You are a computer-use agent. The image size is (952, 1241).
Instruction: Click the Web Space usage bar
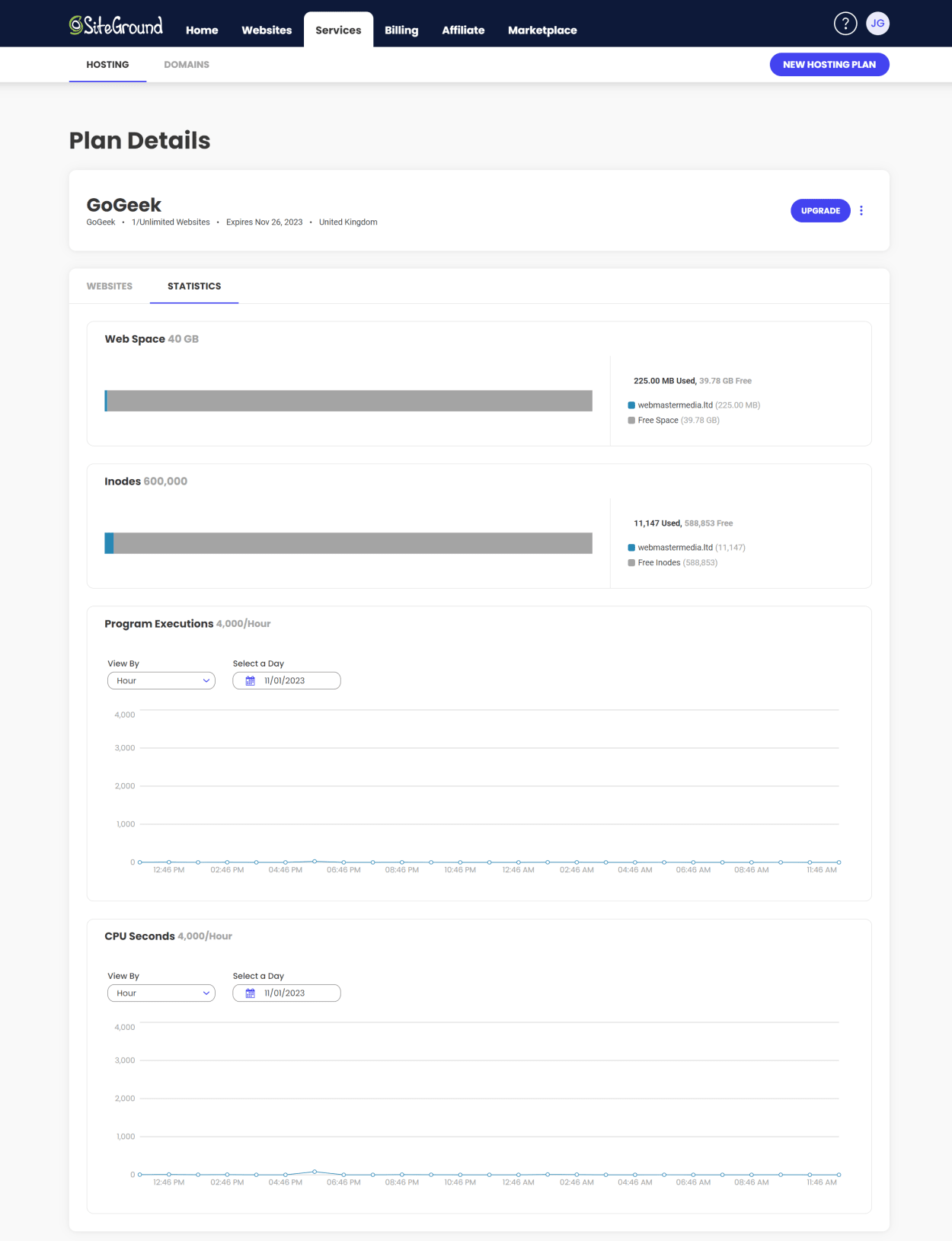coord(348,401)
